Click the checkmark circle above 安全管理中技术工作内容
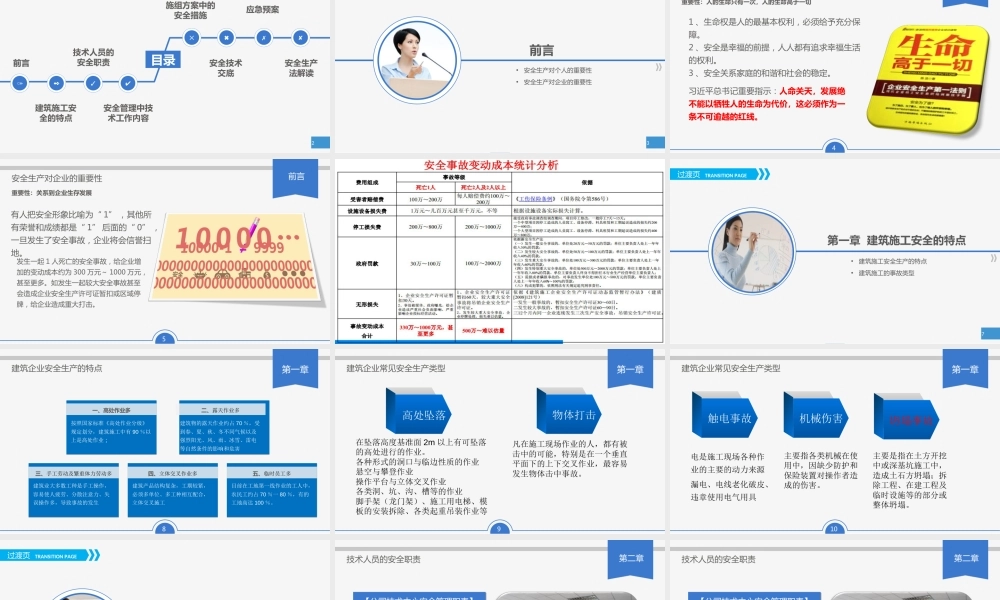The width and height of the screenshot is (1000, 600). pos(128,82)
